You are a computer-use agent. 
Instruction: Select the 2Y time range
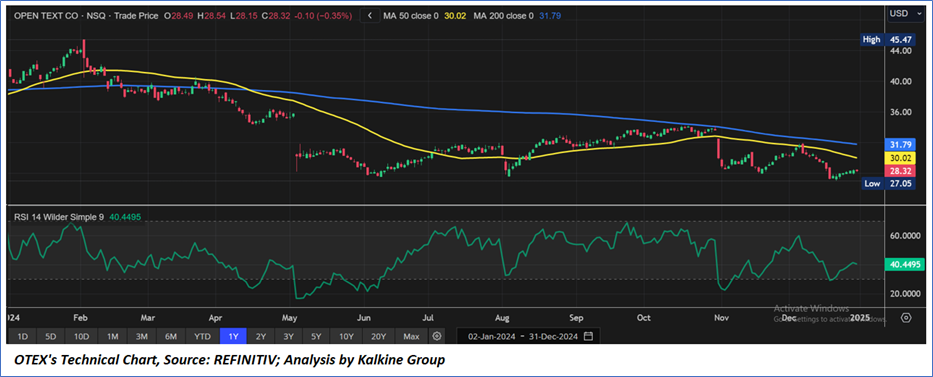pos(261,337)
